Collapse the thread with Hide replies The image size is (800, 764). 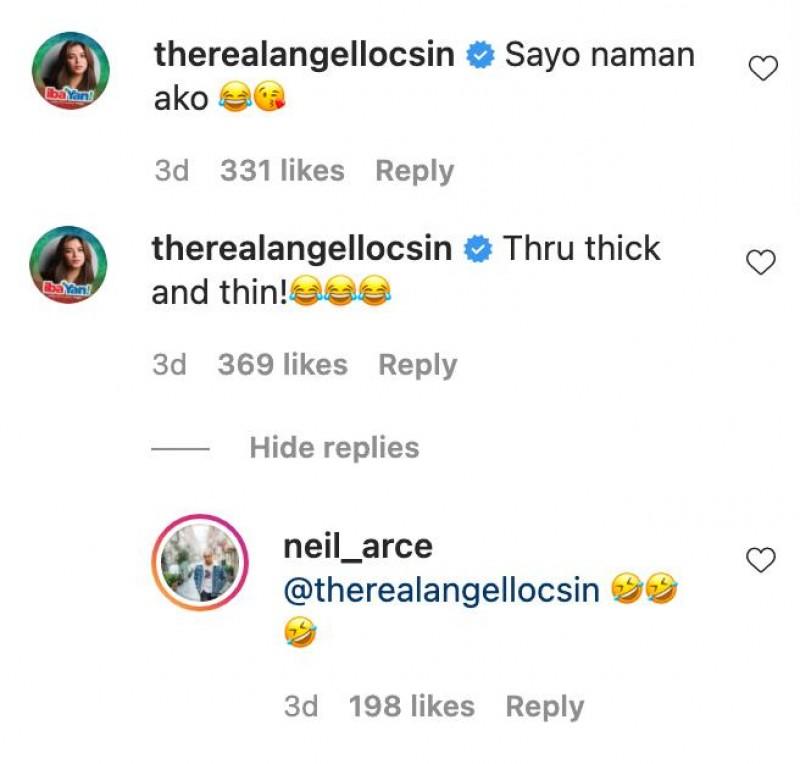point(334,447)
